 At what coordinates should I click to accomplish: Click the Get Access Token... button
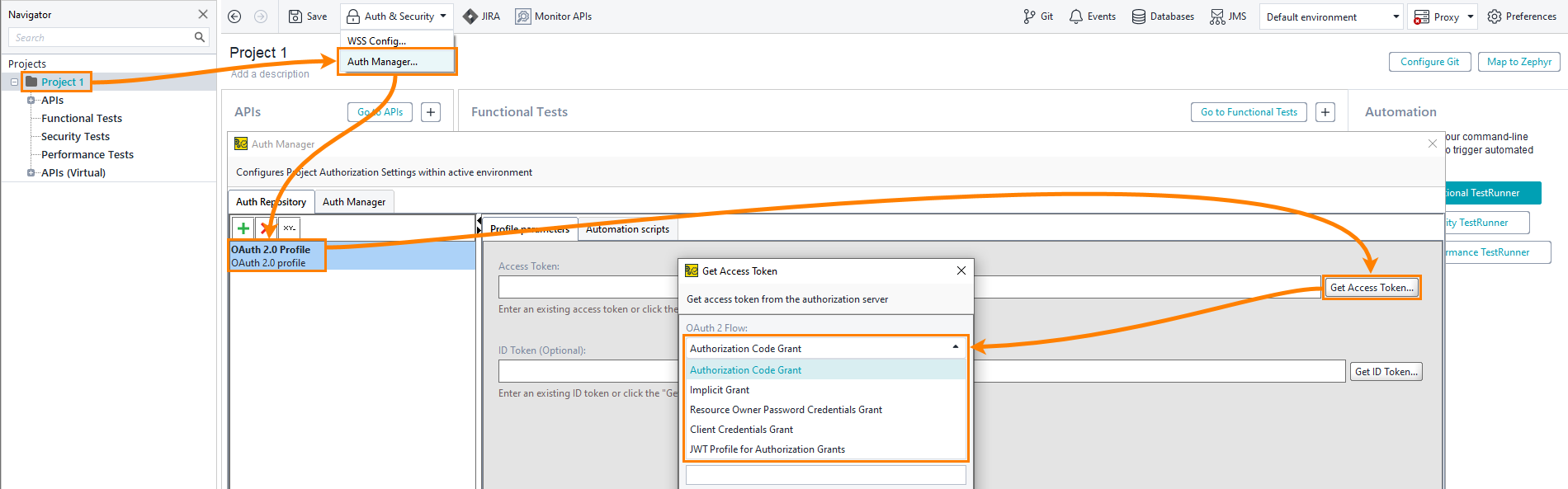coord(1372,288)
